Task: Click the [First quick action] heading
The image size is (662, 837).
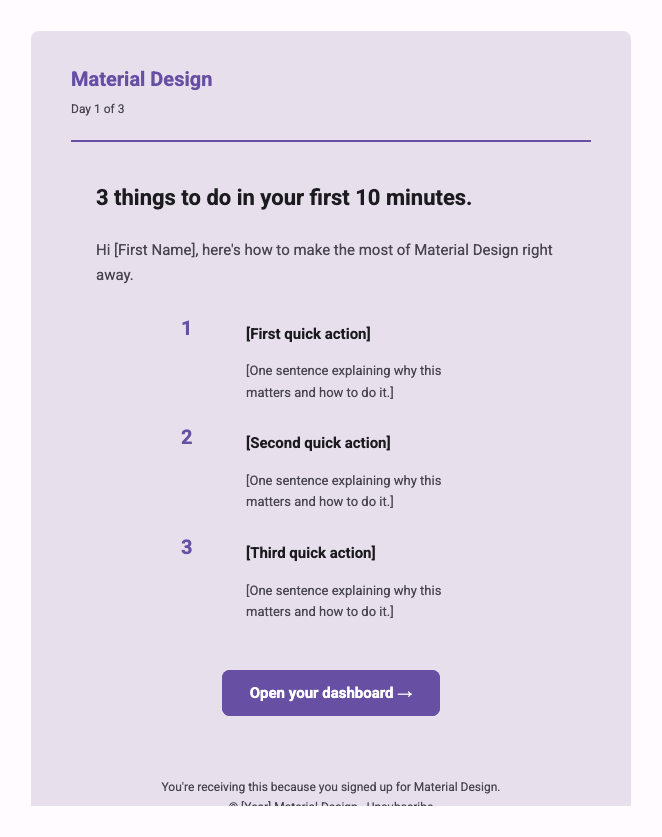Action: [308, 334]
